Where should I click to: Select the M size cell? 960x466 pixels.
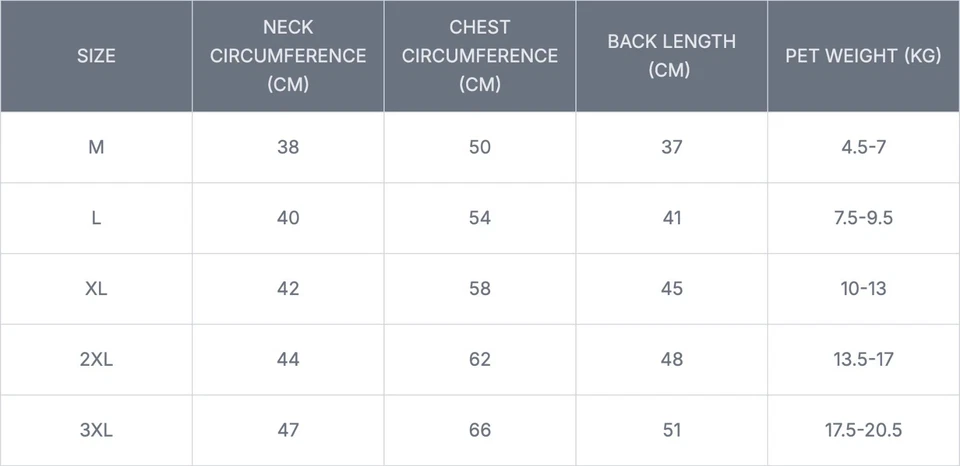96,147
